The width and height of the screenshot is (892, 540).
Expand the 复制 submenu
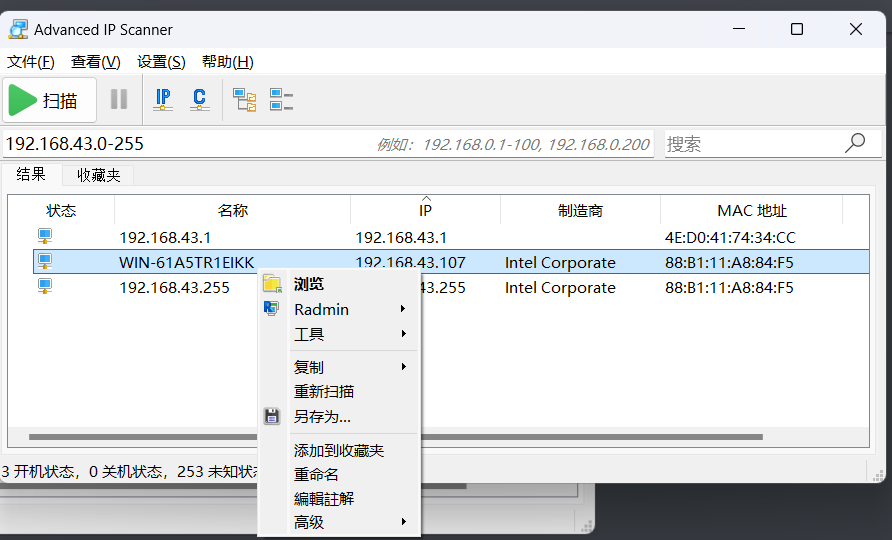coord(339,367)
